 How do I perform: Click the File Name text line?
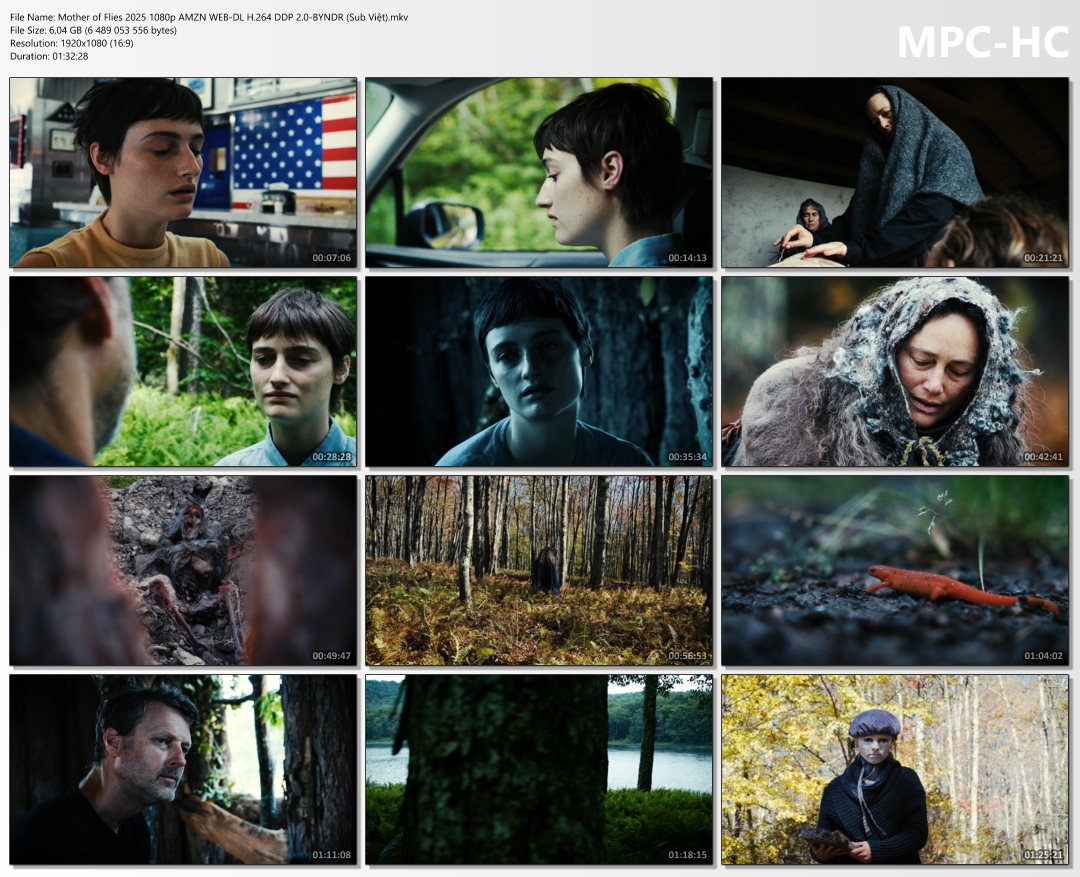click(x=209, y=17)
